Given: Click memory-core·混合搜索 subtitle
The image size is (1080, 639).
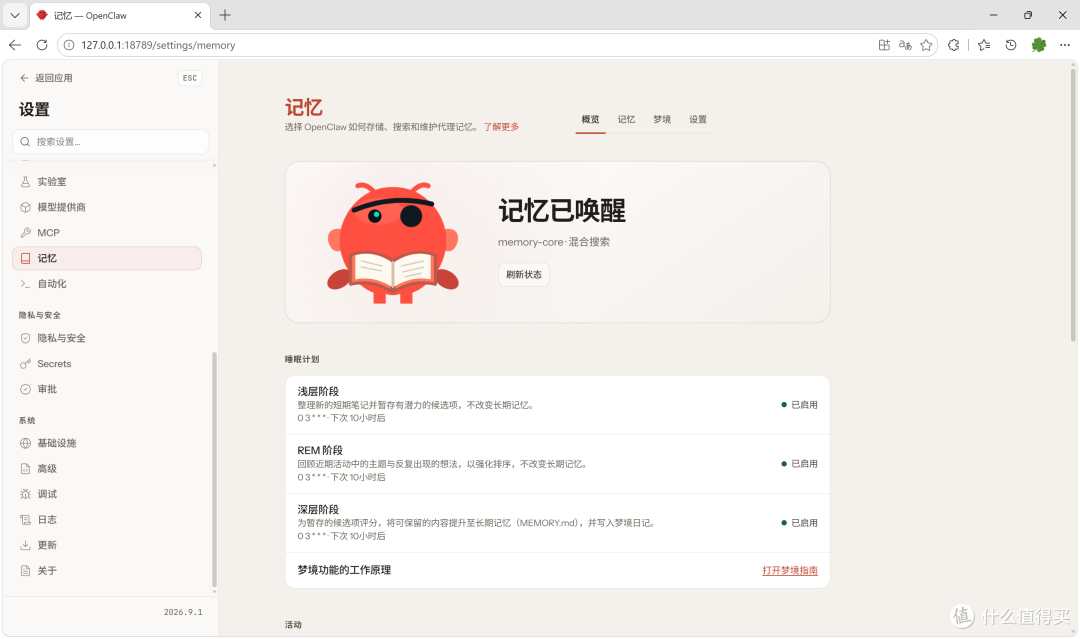Looking at the screenshot, I should pyautogui.click(x=554, y=242).
